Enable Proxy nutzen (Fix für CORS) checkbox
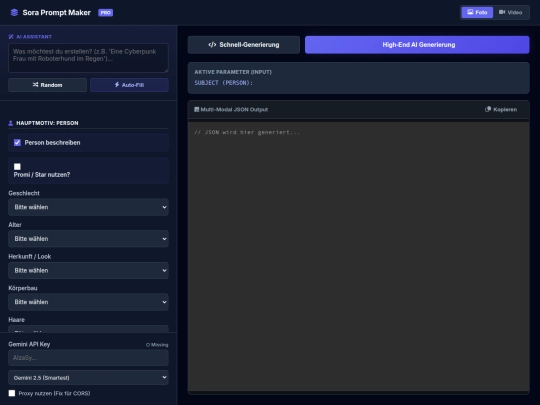This screenshot has width=540, height=405. [12, 393]
